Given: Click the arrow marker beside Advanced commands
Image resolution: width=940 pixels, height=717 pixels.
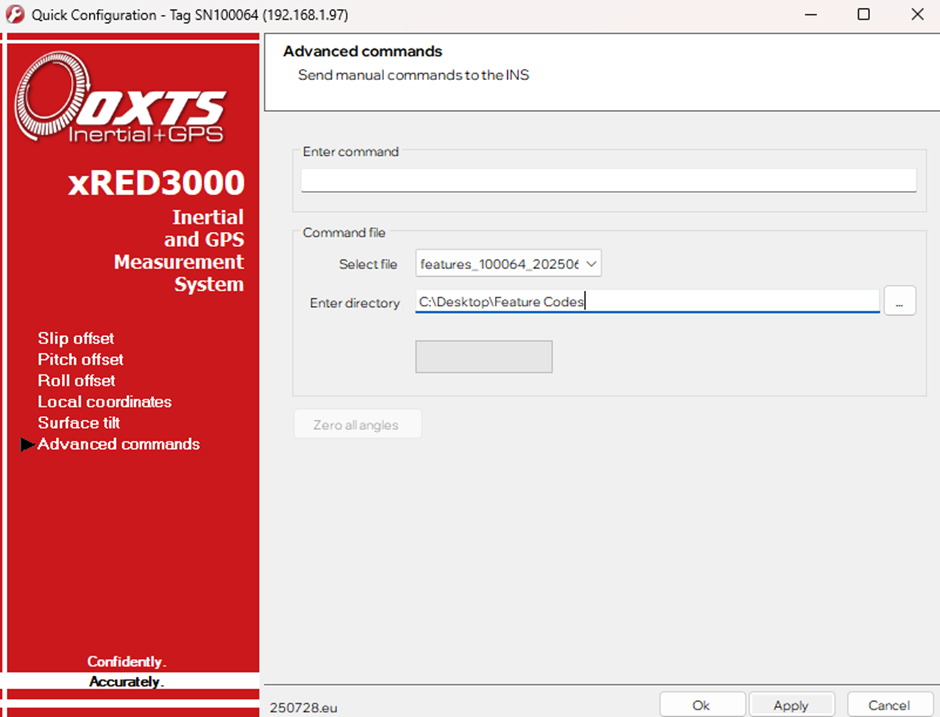Looking at the screenshot, I should coord(27,444).
